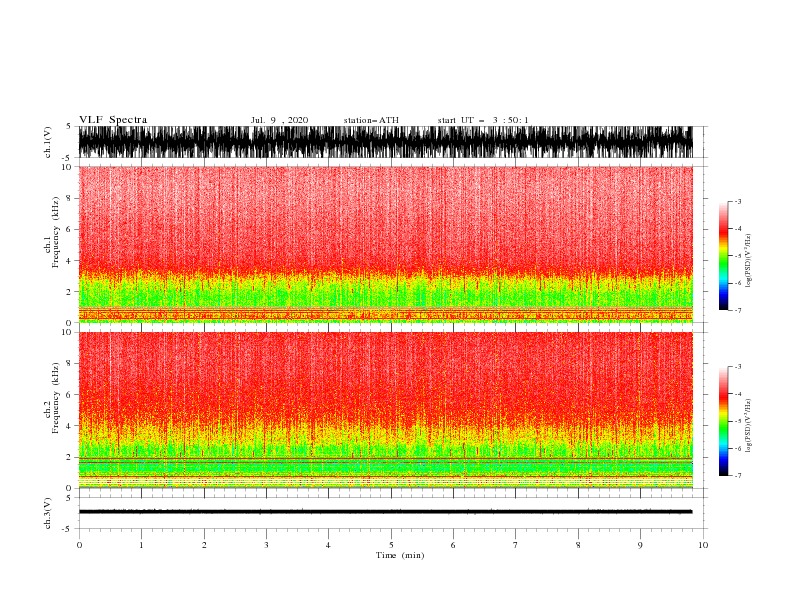The height and width of the screenshot is (612, 792).
Task: Click the log(PSD) label beside ch.1 color bar
Action: [x=749, y=261]
